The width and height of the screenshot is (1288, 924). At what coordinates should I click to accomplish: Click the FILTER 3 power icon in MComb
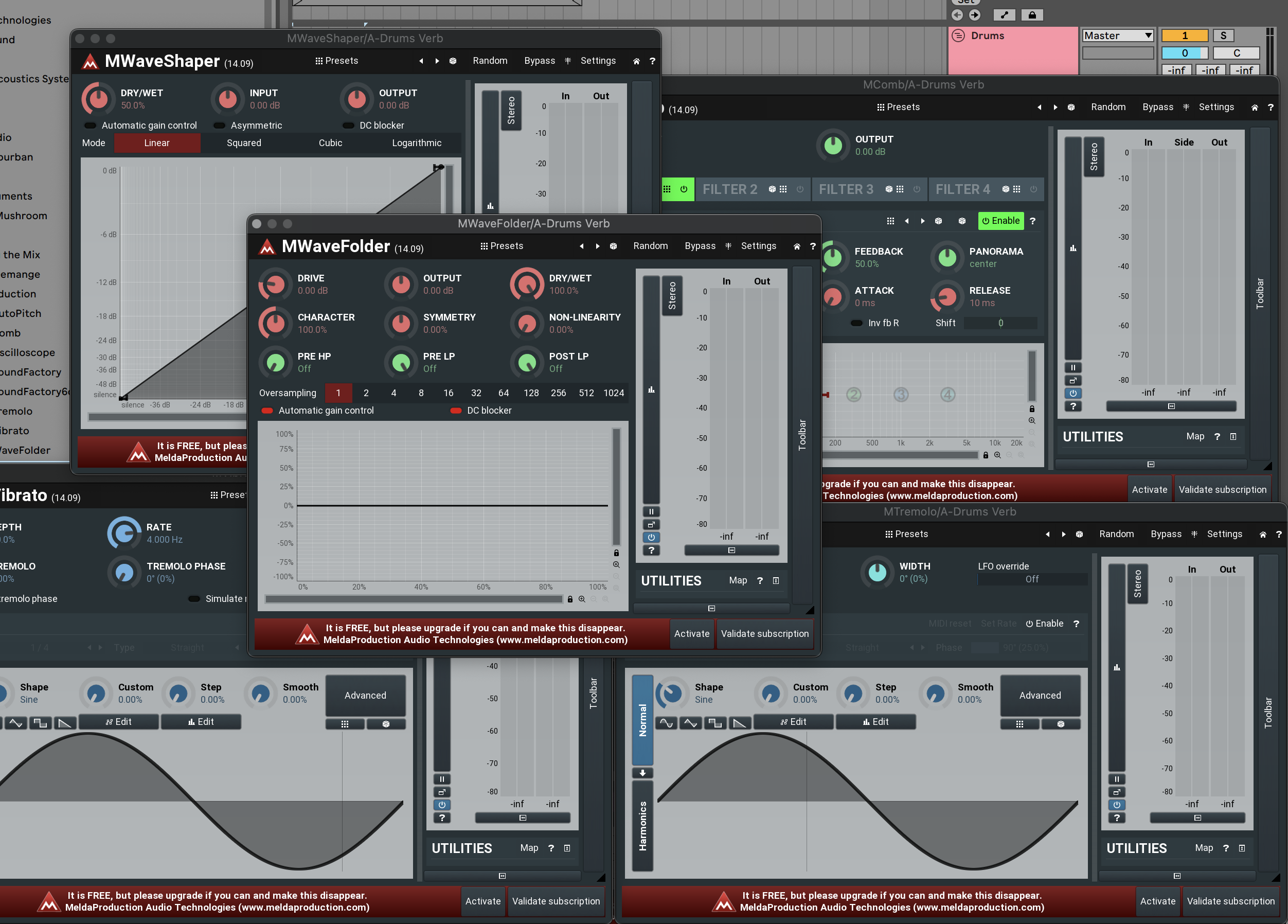(917, 190)
